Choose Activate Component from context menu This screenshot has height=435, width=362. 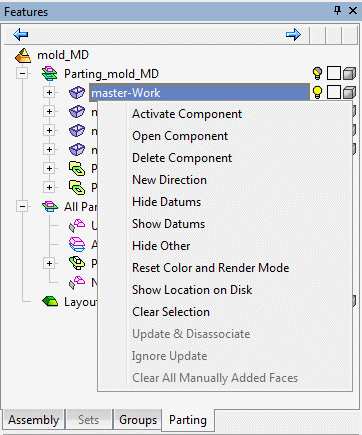click(187, 114)
